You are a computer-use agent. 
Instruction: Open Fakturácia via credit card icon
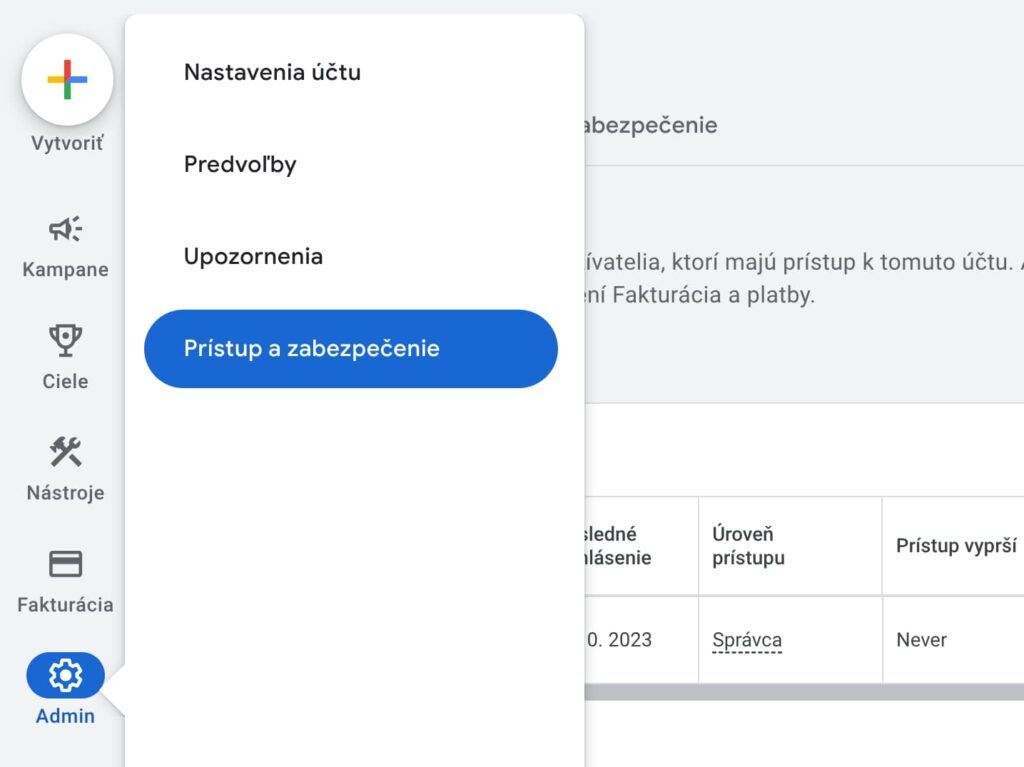click(65, 564)
